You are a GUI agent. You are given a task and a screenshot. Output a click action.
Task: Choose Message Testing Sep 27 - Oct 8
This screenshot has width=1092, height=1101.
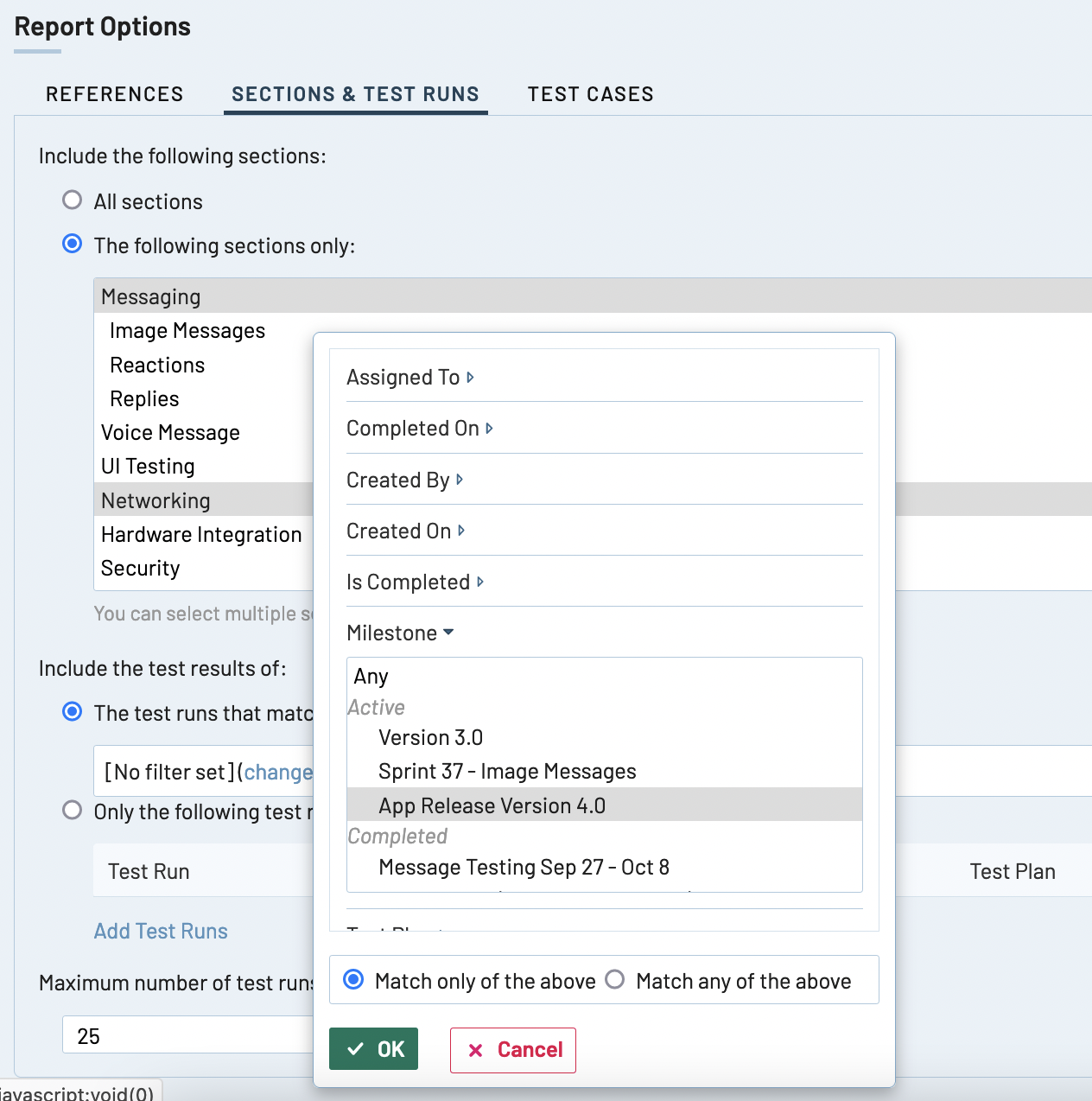pyautogui.click(x=524, y=867)
